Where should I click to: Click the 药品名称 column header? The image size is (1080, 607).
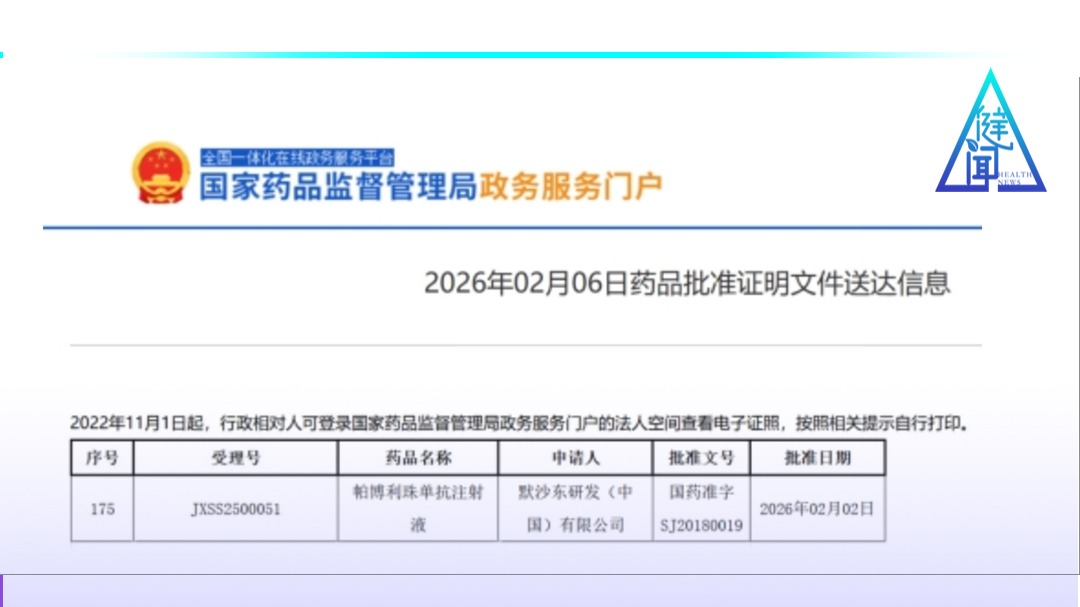(x=418, y=458)
